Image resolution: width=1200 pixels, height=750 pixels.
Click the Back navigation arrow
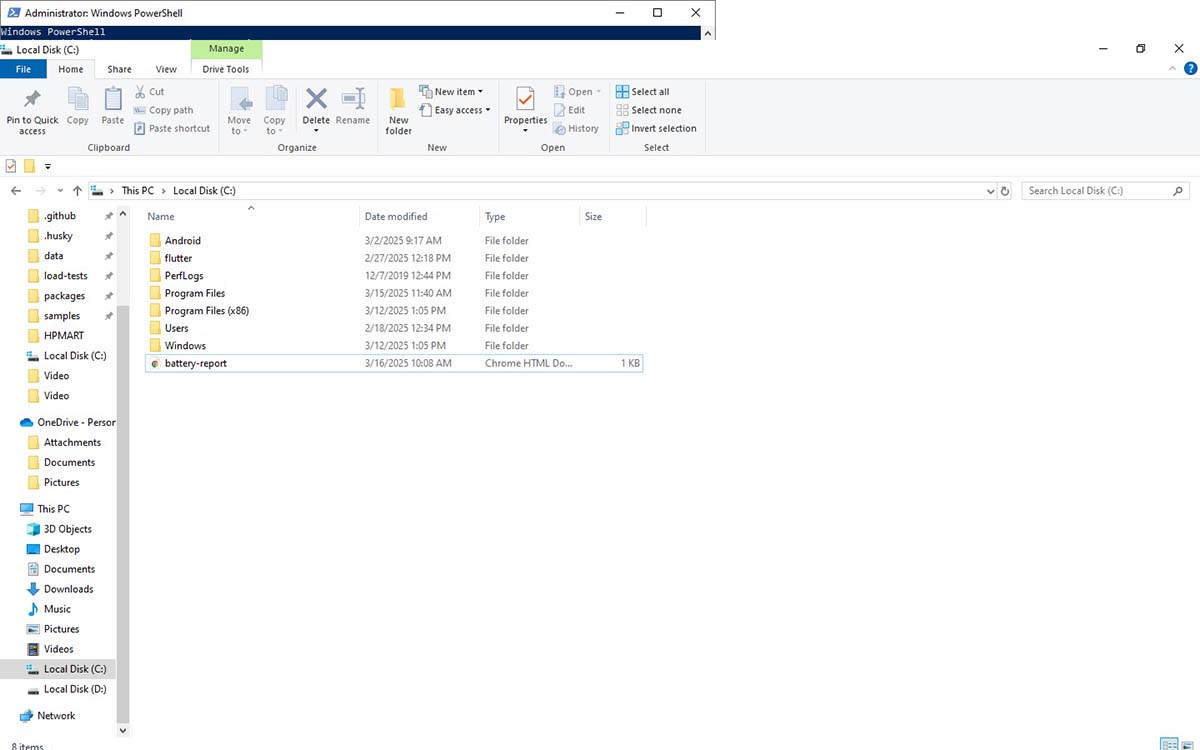tap(16, 190)
